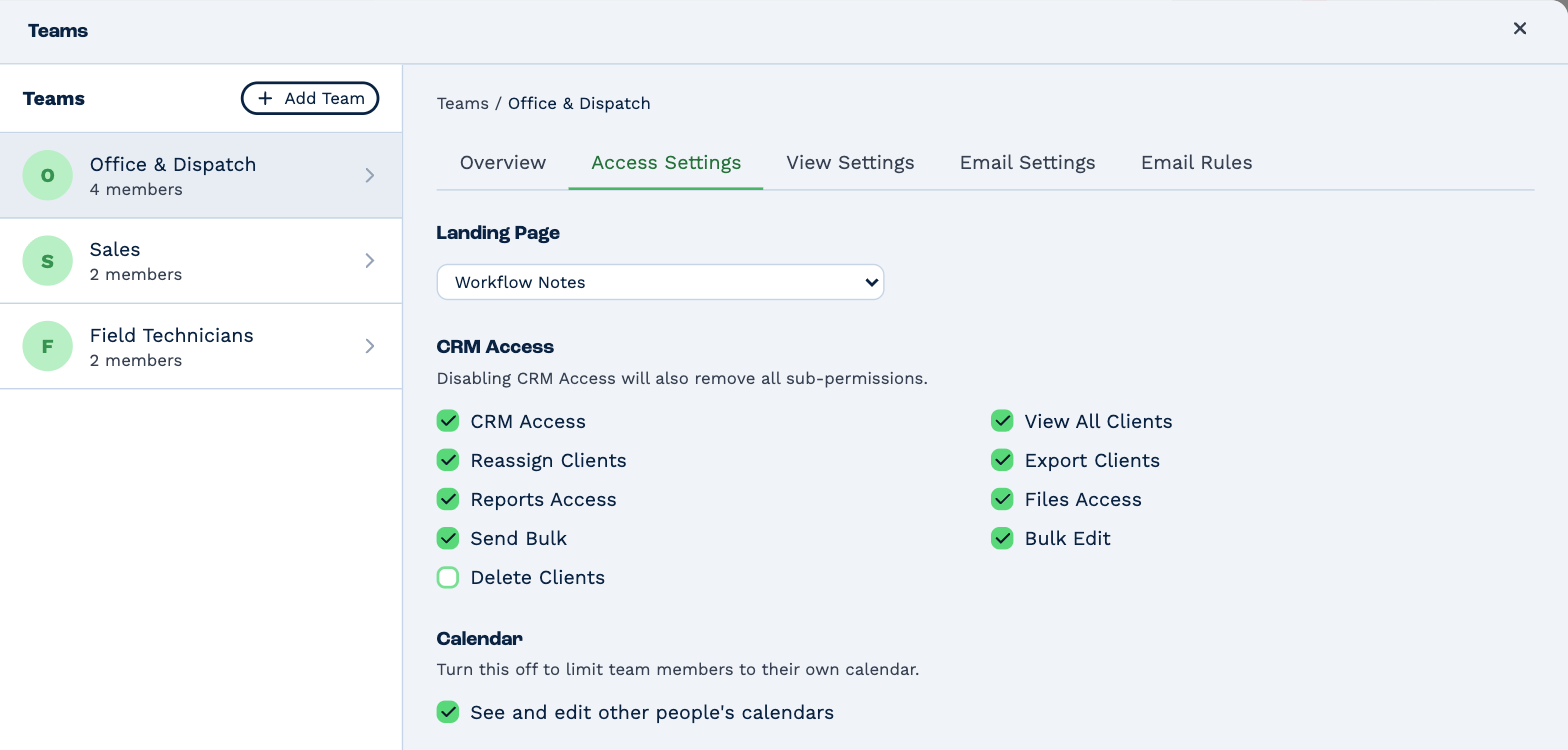Uncheck the Bulk Edit checkbox

pyautogui.click(x=1002, y=538)
